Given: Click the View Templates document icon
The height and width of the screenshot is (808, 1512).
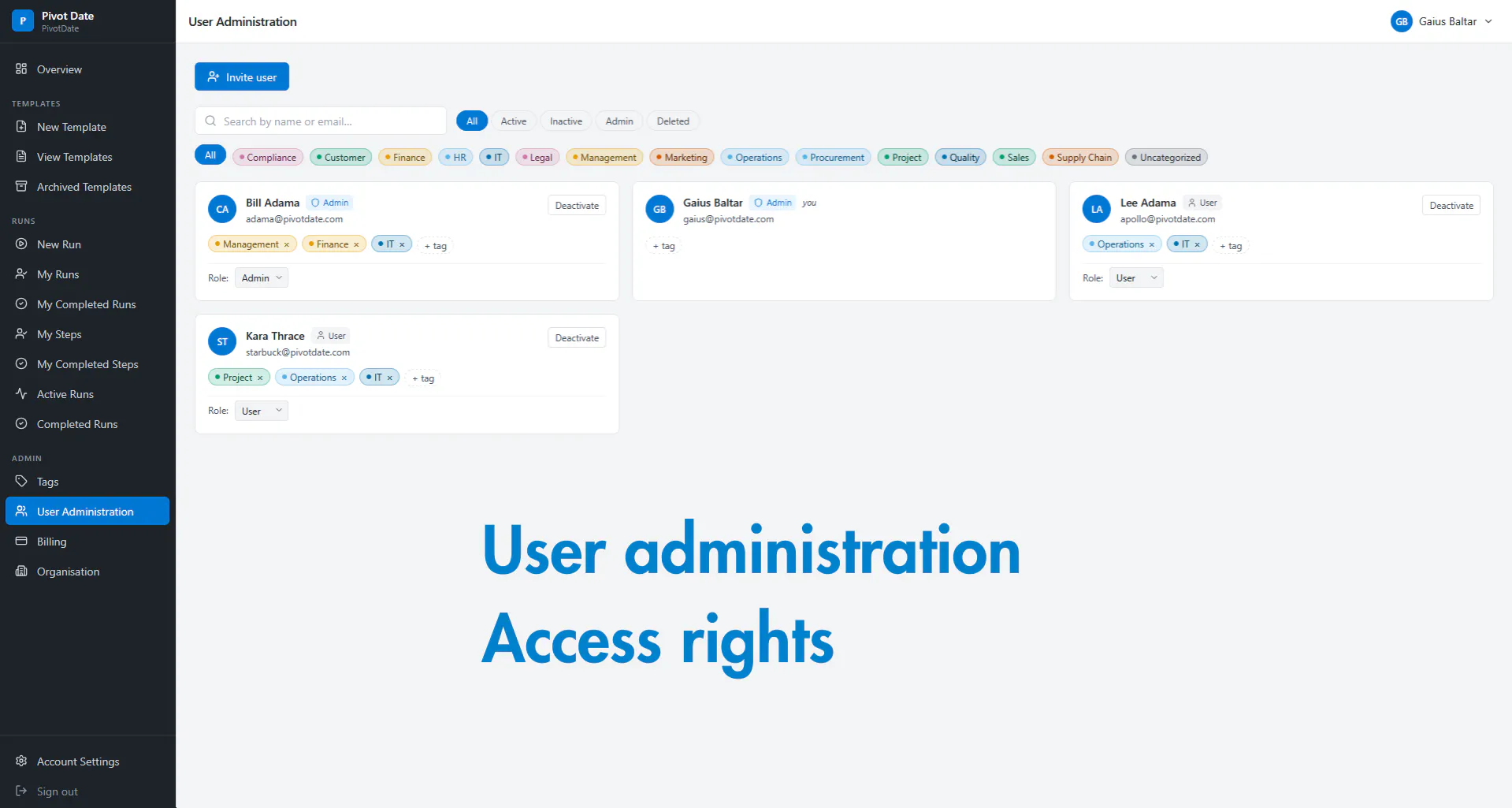Looking at the screenshot, I should coord(21,156).
